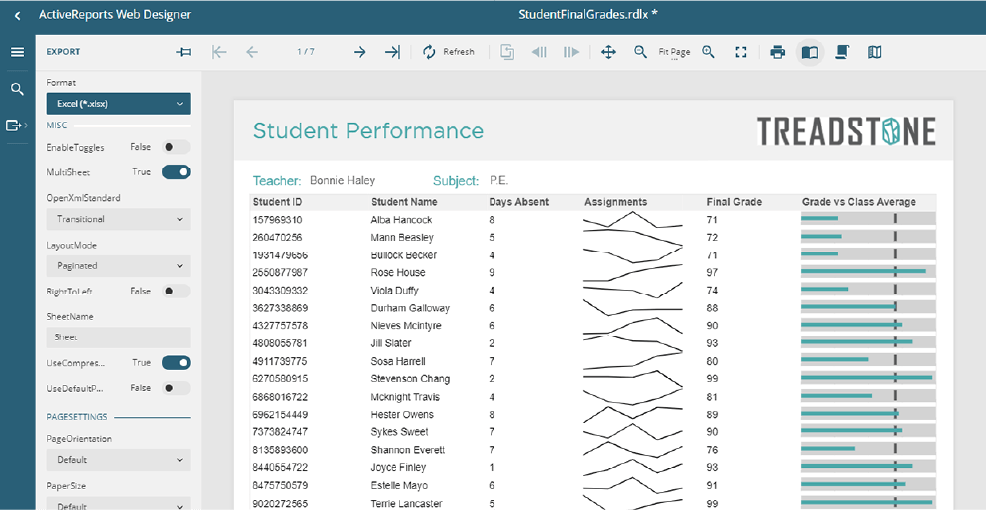Click the StudentFinalGrades.rdlx file title

[x=588, y=14]
